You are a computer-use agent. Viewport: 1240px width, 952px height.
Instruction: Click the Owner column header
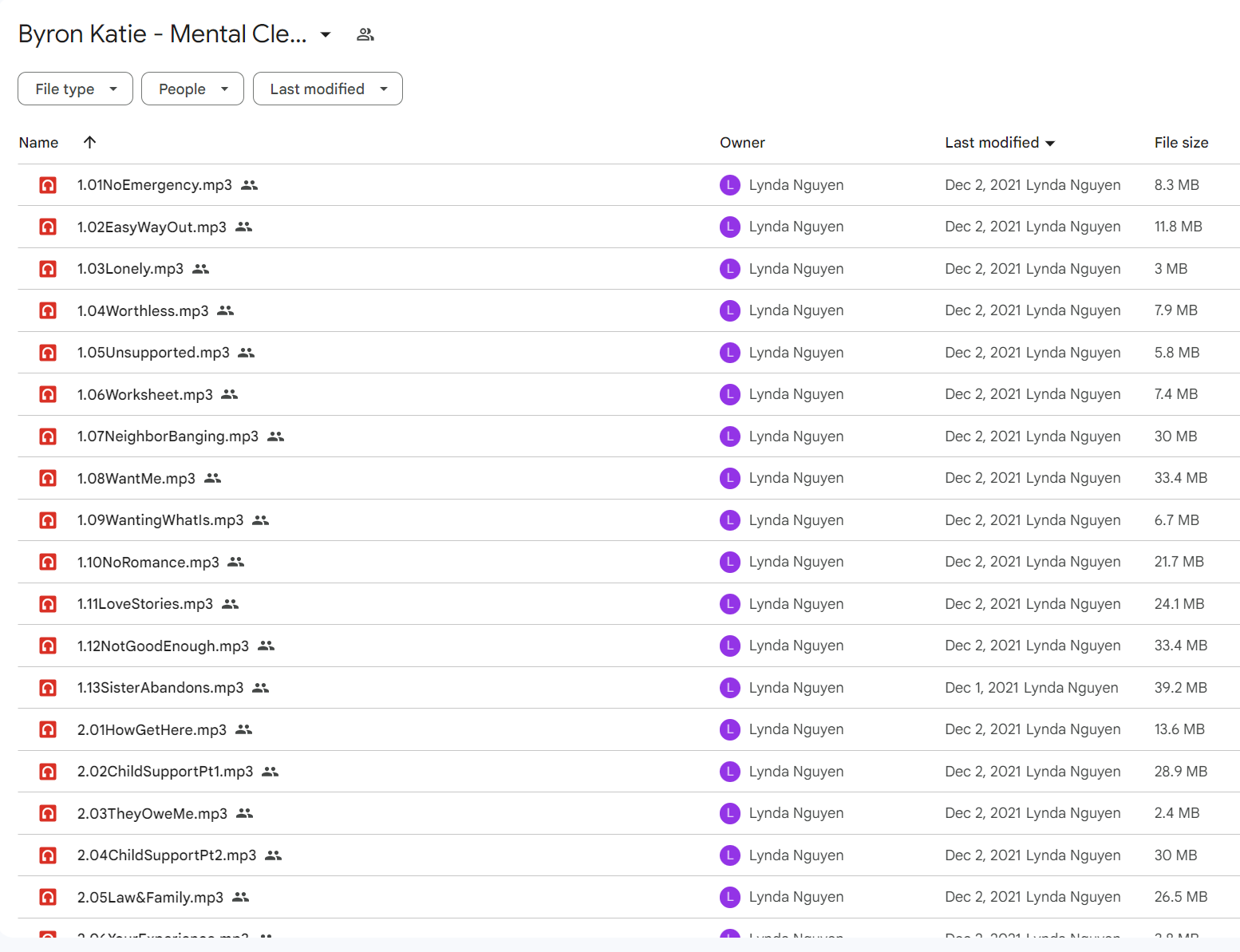pos(742,143)
